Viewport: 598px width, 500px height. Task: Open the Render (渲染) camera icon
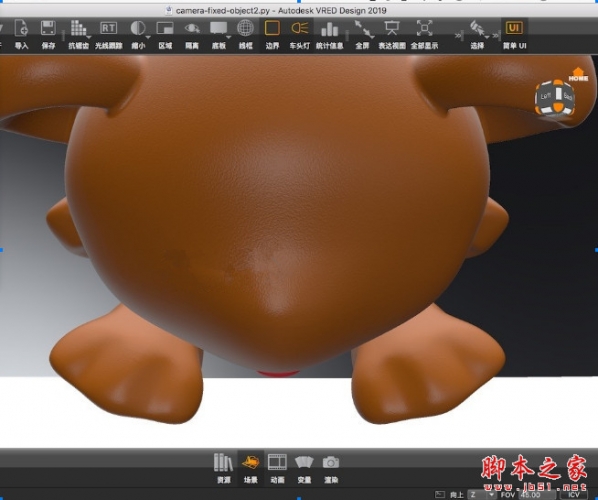click(331, 462)
